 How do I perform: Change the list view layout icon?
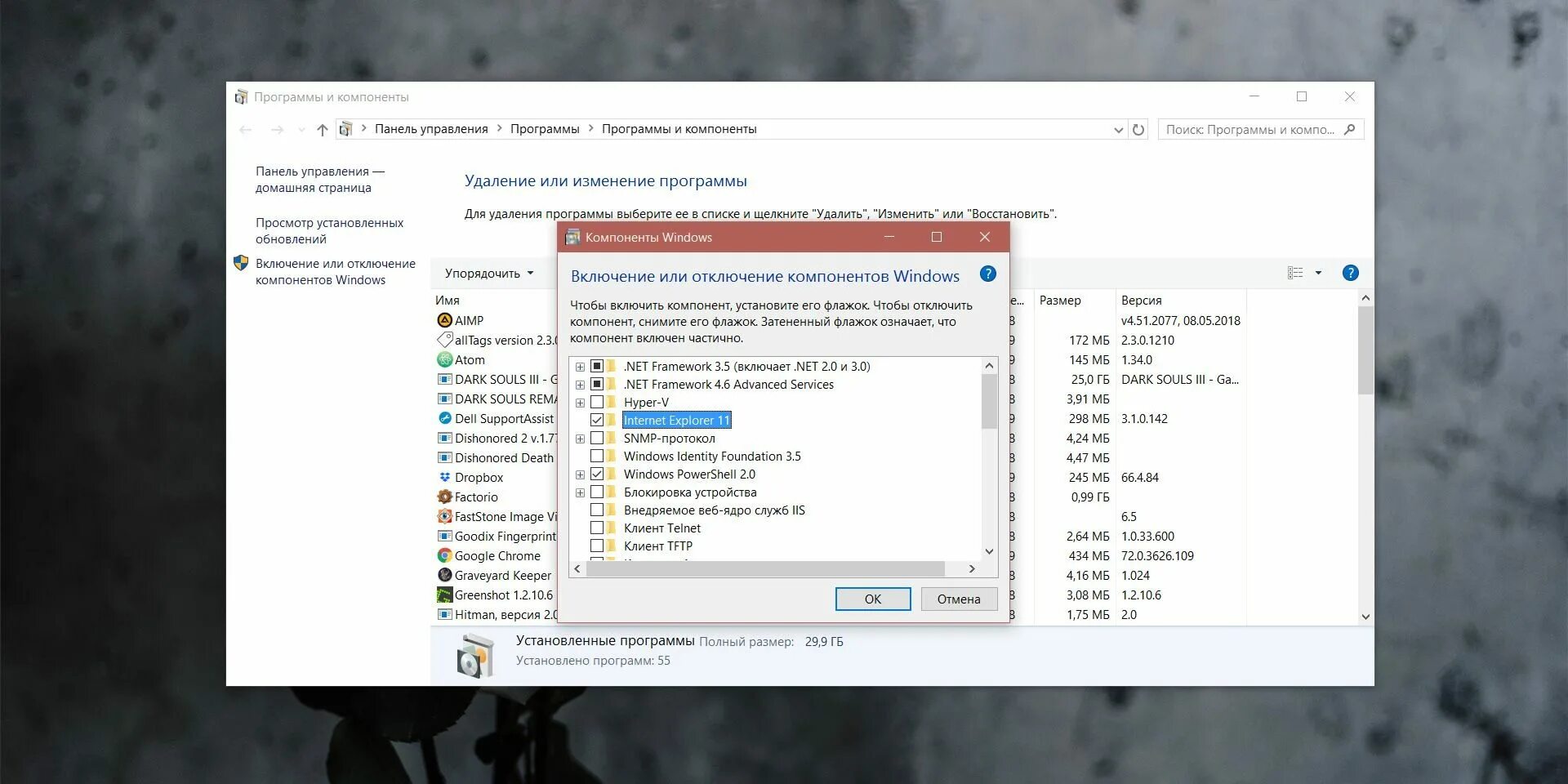coord(1295,273)
